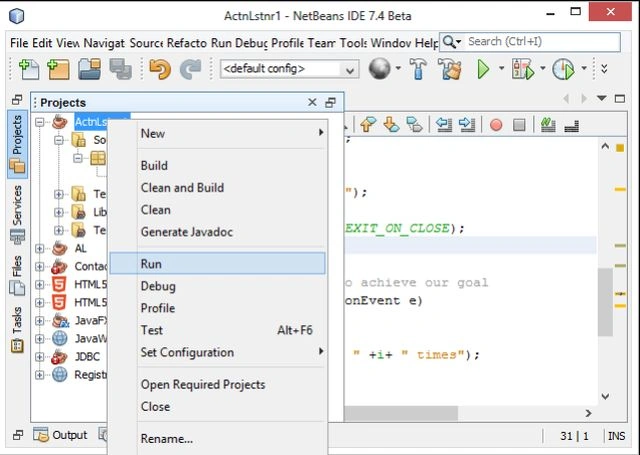Click the Save All toolbar icon
640x455 pixels.
tap(120, 69)
